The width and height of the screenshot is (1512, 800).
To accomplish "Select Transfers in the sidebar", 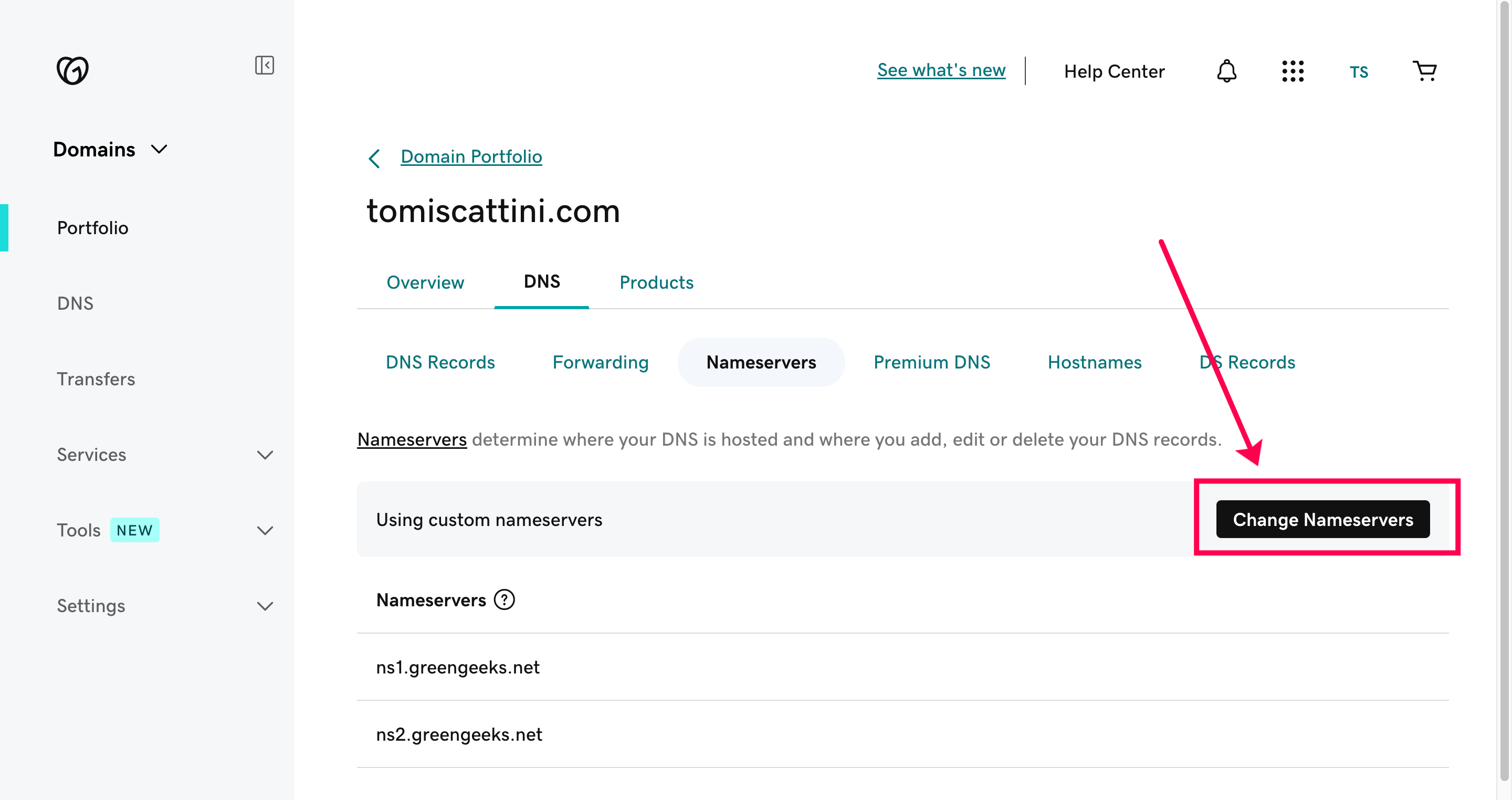I will point(96,379).
